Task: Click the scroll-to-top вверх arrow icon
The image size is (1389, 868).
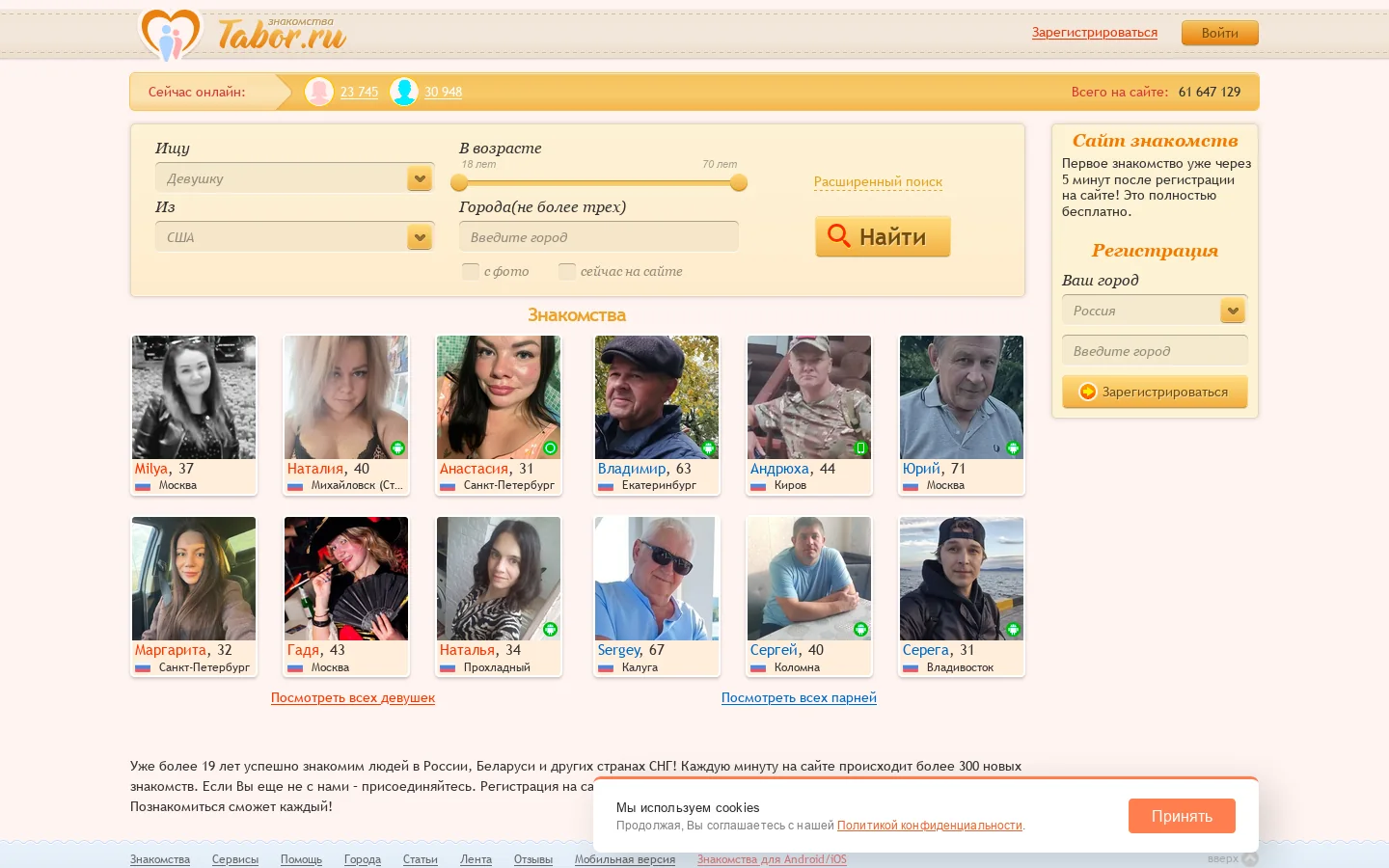Action: click(x=1250, y=858)
